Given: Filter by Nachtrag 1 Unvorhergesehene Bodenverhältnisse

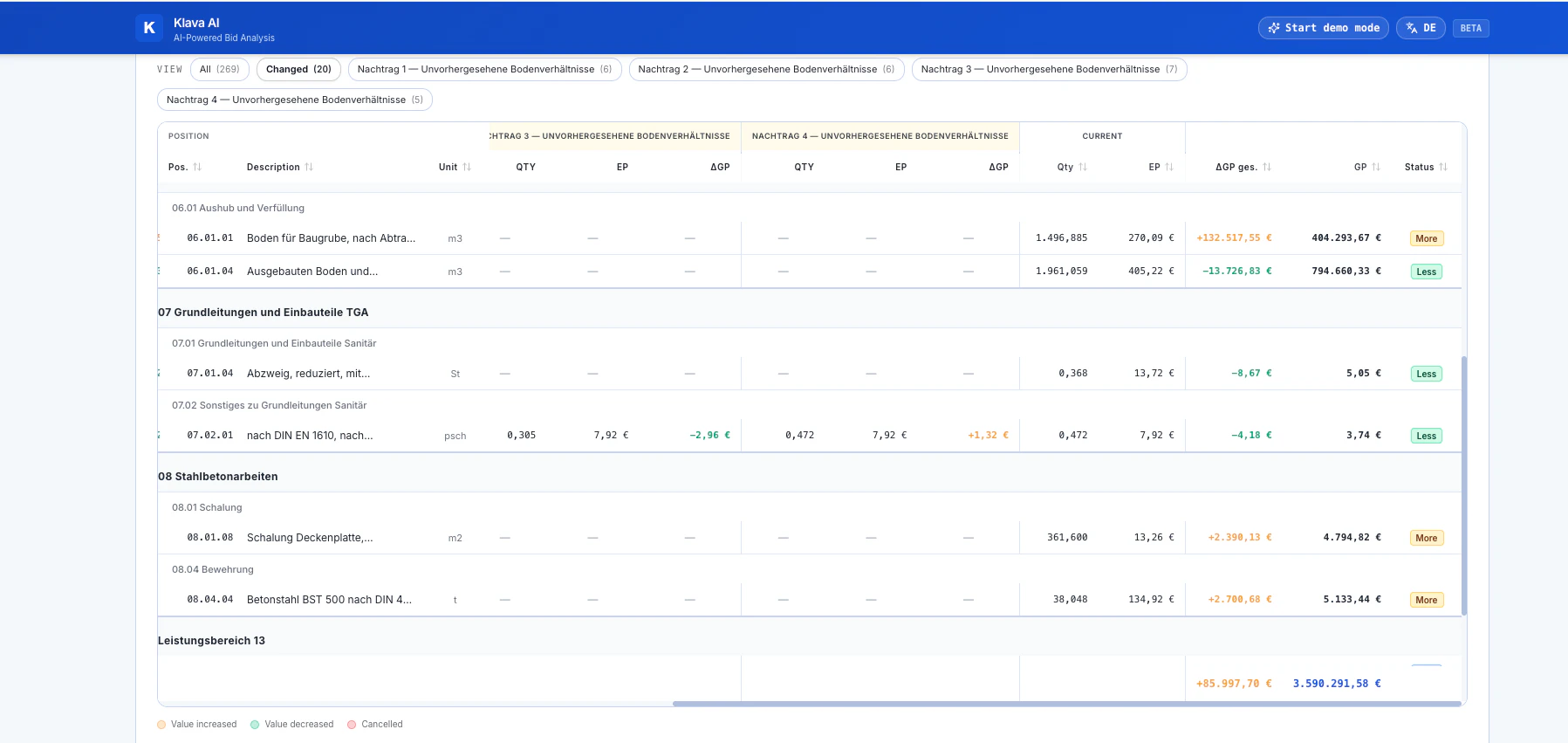Looking at the screenshot, I should [484, 69].
